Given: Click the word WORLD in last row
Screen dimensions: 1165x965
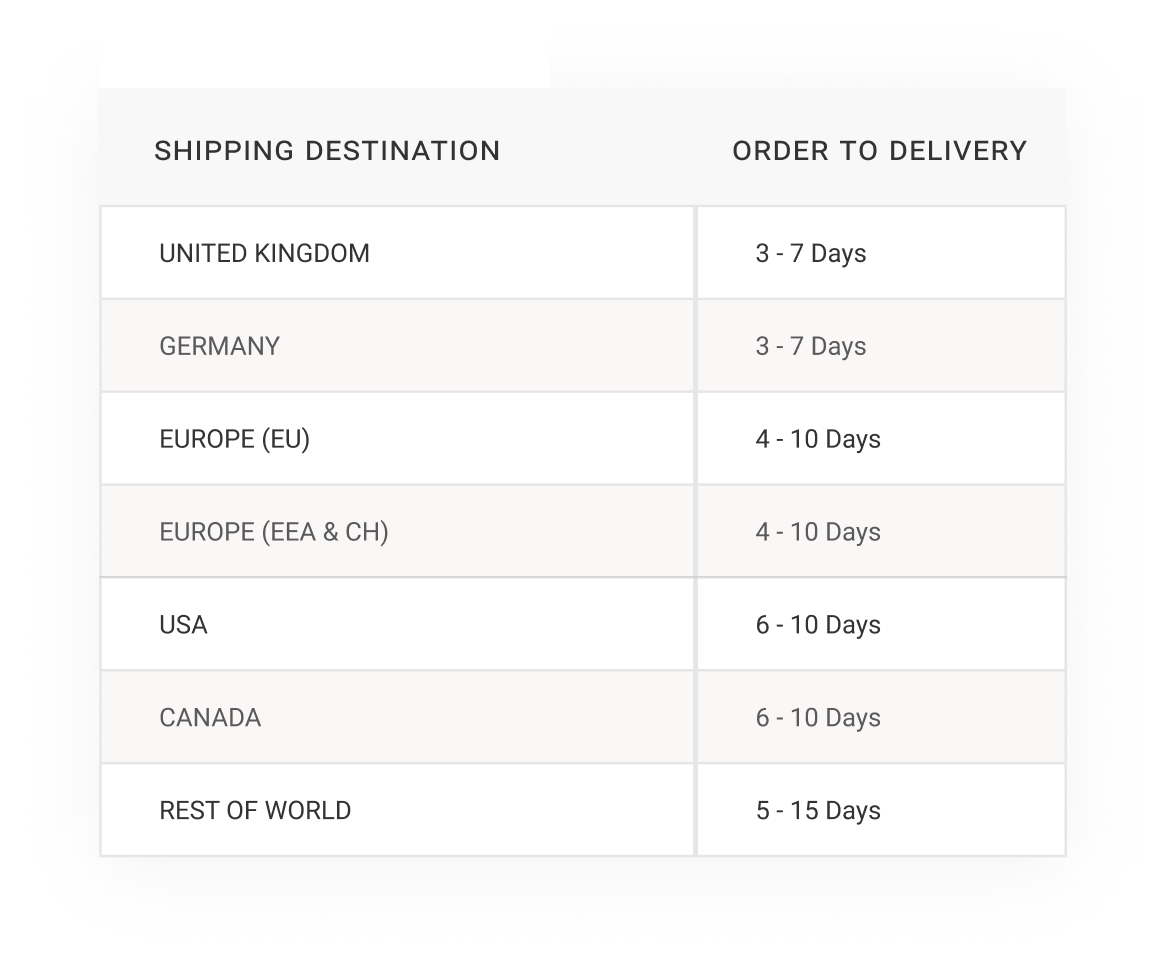Looking at the screenshot, I should [x=308, y=810].
